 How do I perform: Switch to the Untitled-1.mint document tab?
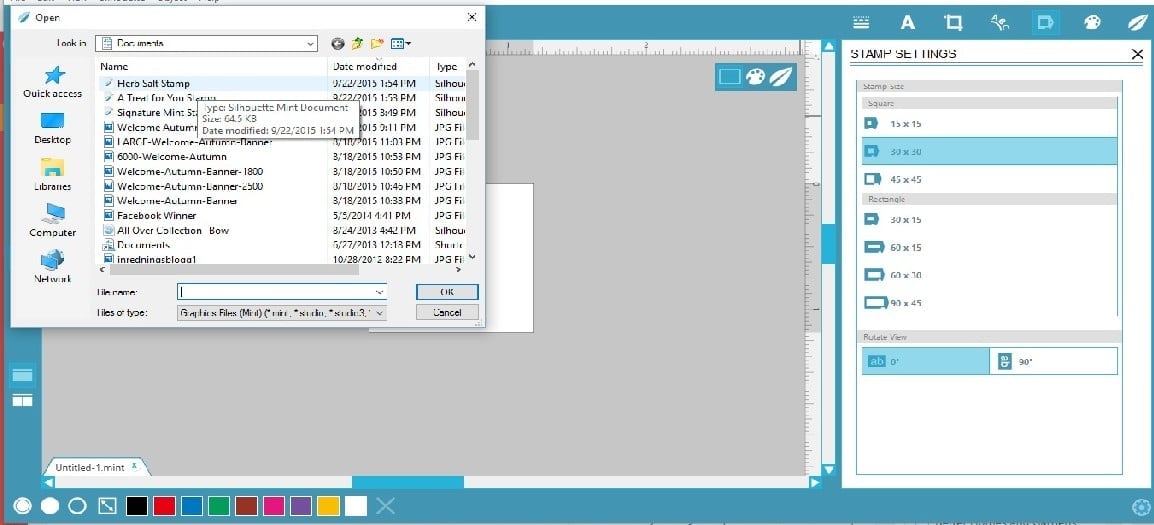[93, 467]
